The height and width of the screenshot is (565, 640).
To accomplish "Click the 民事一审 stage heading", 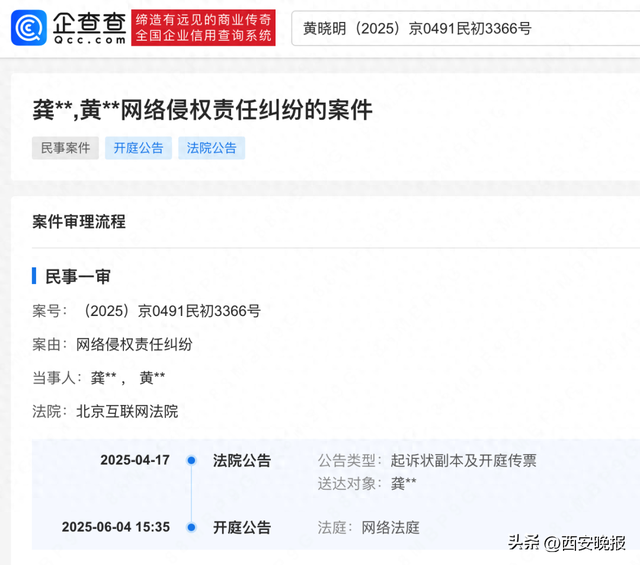I will [78, 276].
